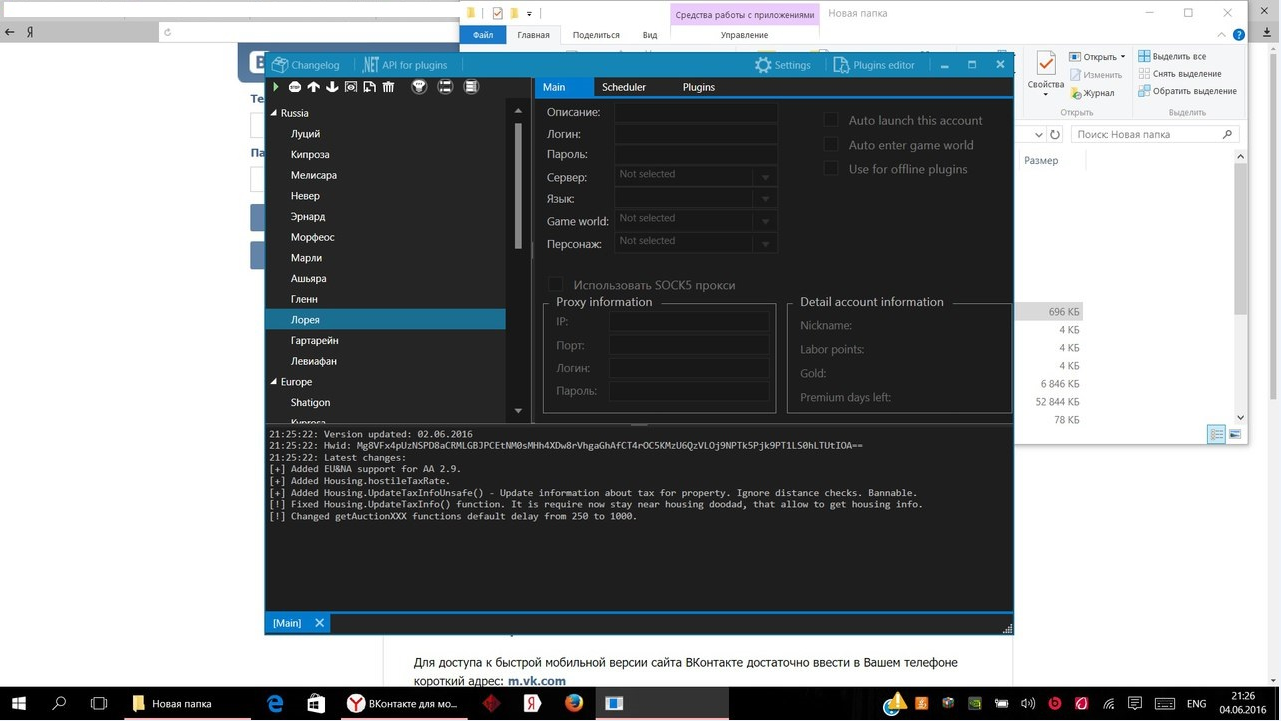Switch Explorer to details view icon
1281x721 pixels.
tap(1216, 434)
